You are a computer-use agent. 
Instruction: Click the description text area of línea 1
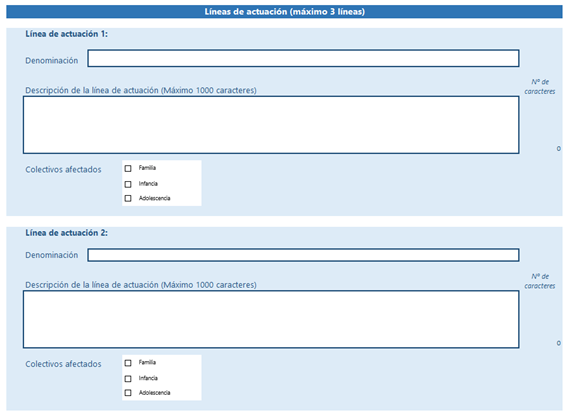coord(271,125)
